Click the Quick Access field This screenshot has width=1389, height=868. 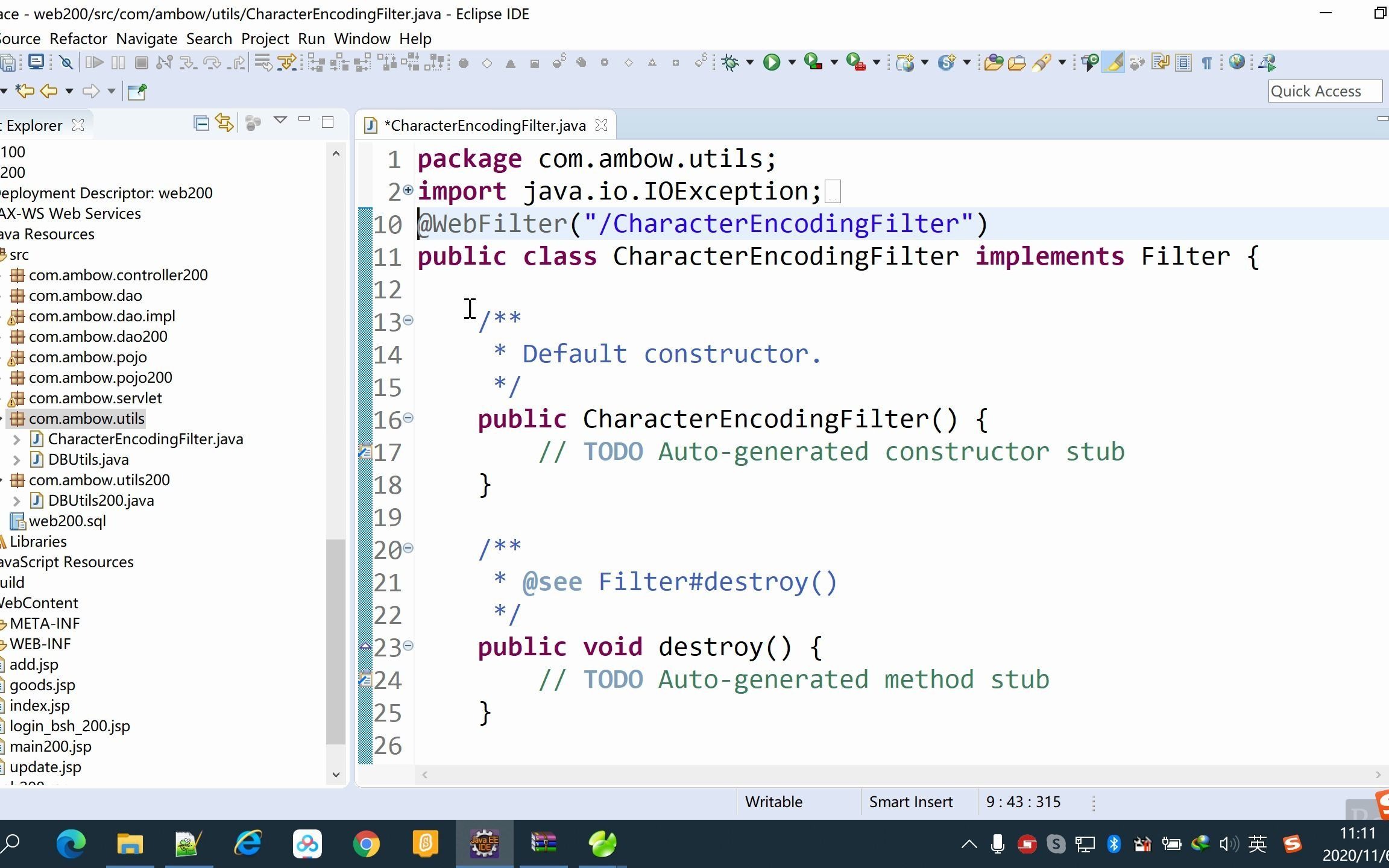tap(1324, 91)
